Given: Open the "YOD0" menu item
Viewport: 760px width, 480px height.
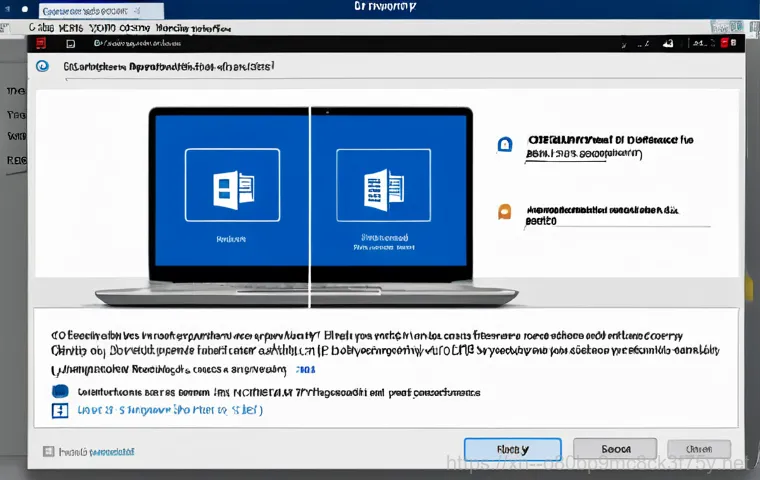Looking at the screenshot, I should pyautogui.click(x=102, y=28).
